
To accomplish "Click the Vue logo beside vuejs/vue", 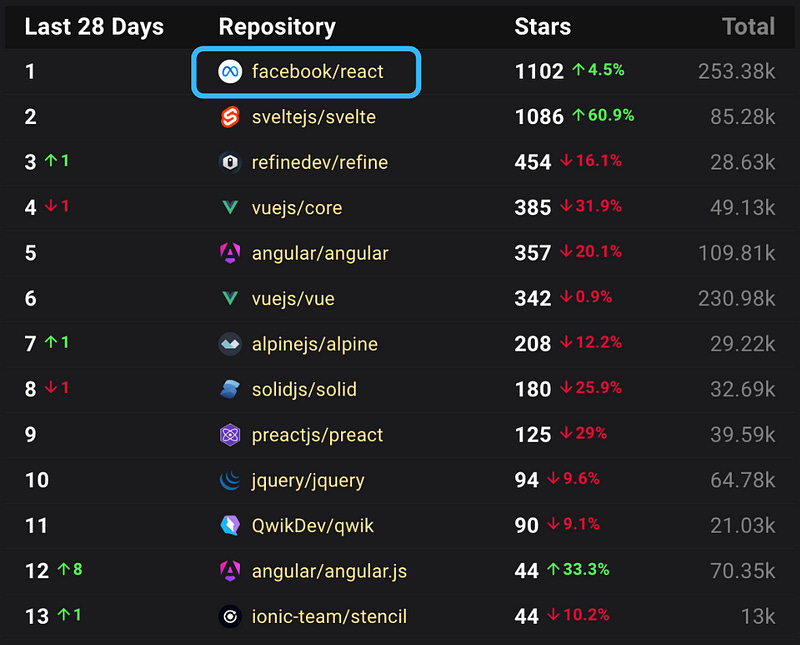I will click(x=230, y=299).
